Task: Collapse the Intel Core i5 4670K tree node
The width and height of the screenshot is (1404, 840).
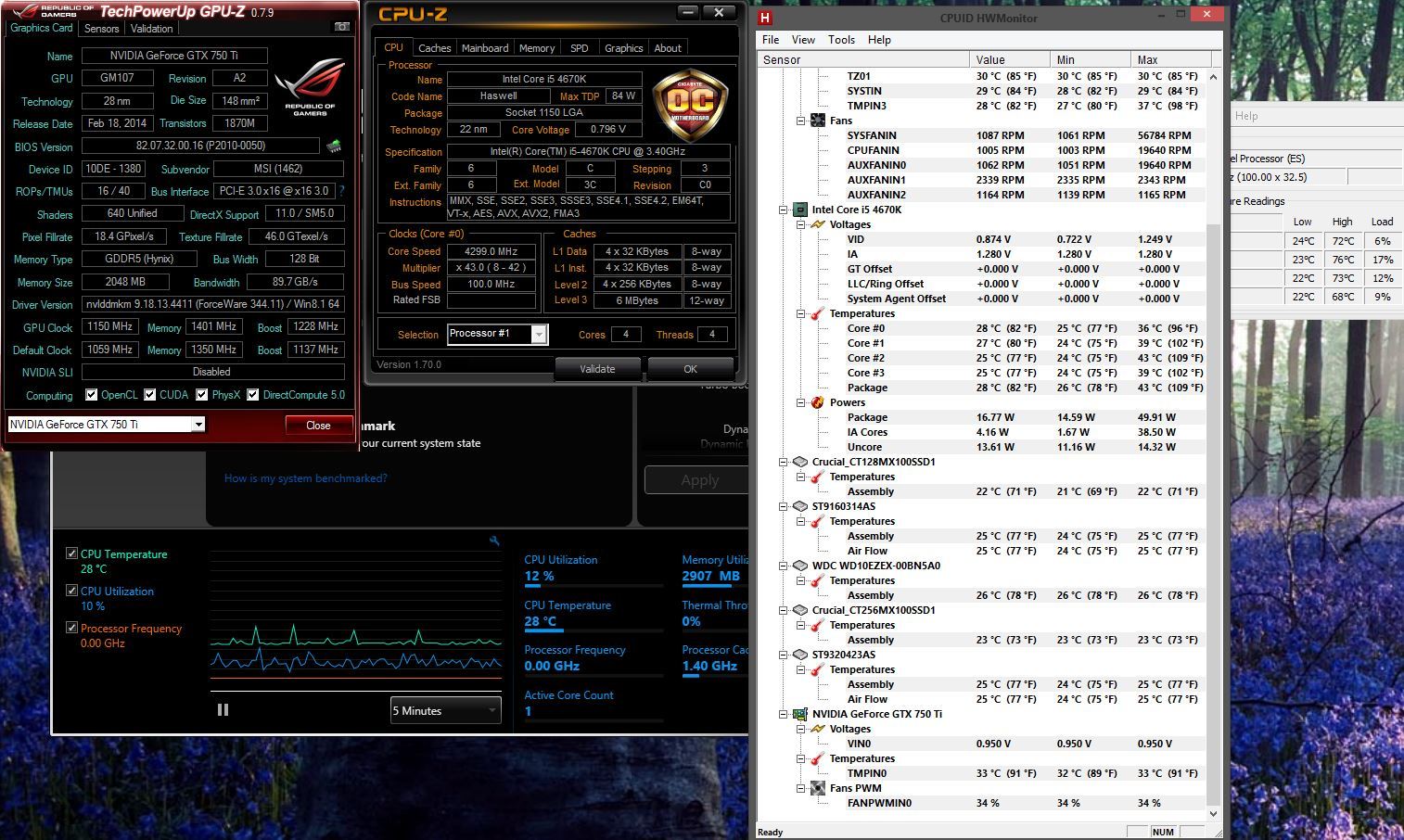Action: coord(783,210)
